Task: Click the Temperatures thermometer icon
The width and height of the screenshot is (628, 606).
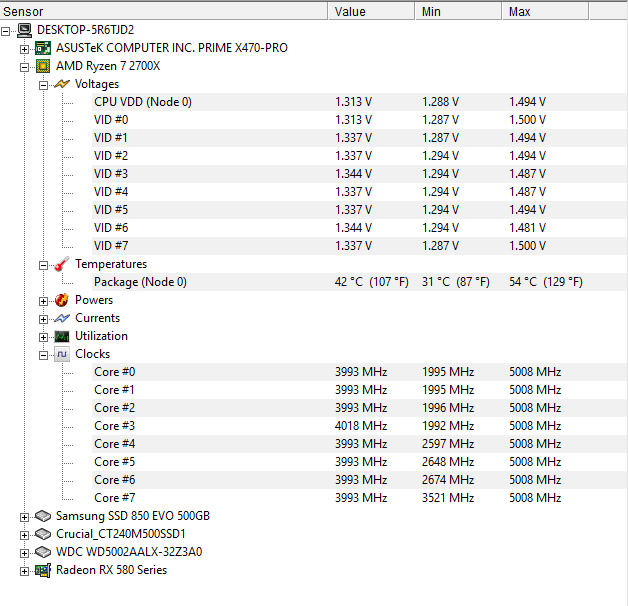Action: pyautogui.click(x=62, y=264)
